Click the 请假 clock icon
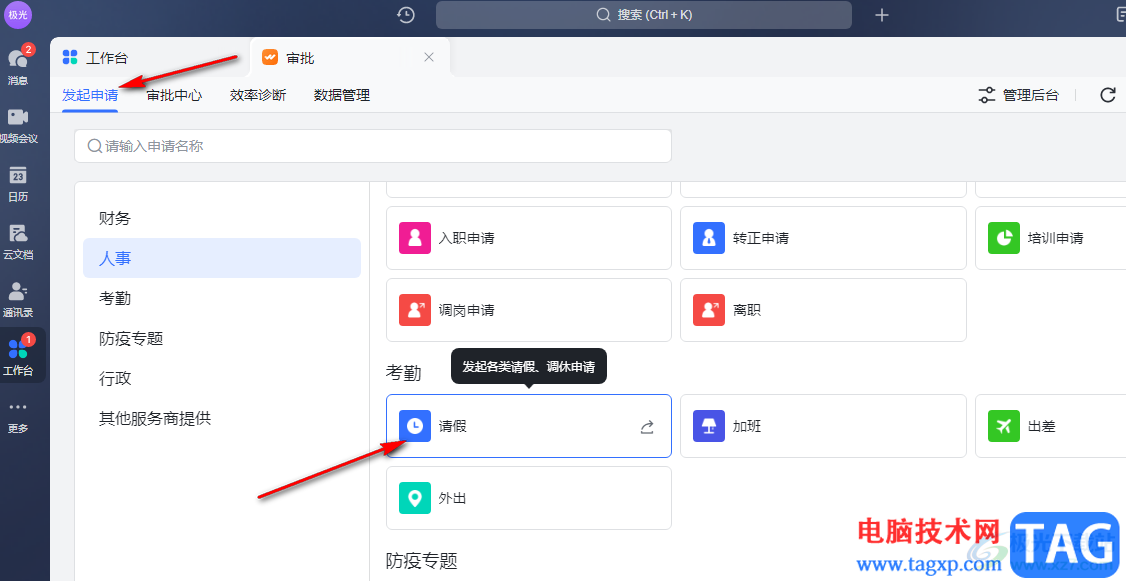This screenshot has height=581, width=1126. (x=415, y=426)
